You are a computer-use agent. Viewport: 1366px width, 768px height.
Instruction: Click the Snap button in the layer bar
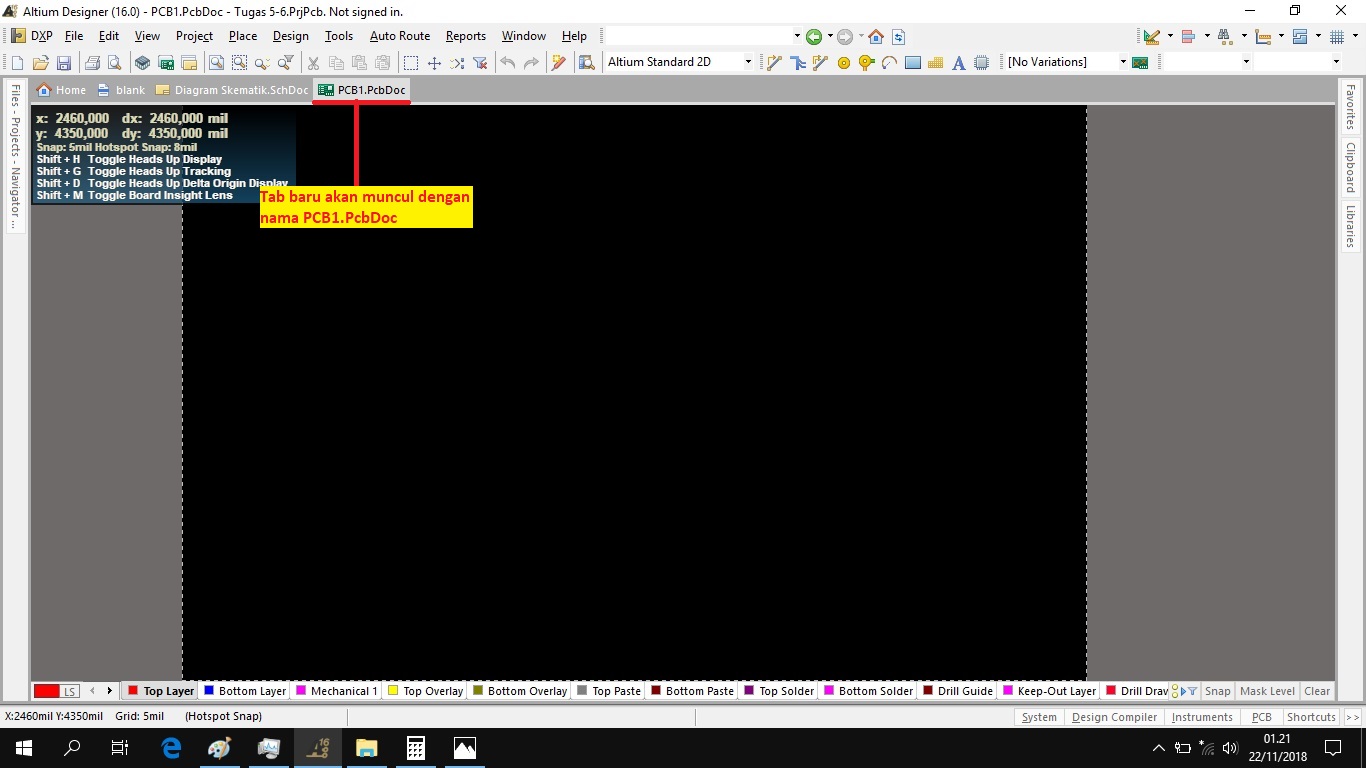tap(1217, 691)
